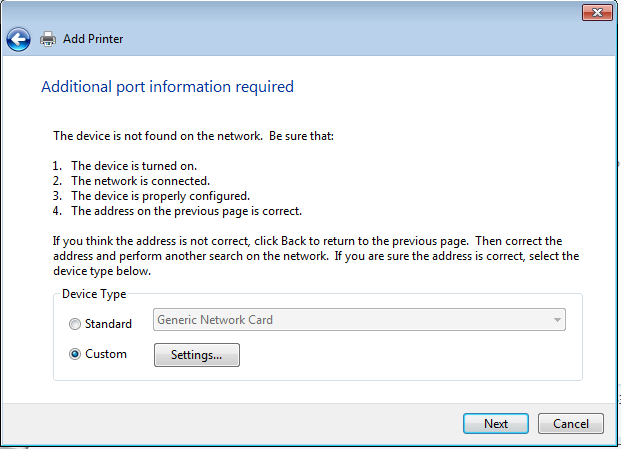Open the Generic Network Card combo box

coord(350,320)
